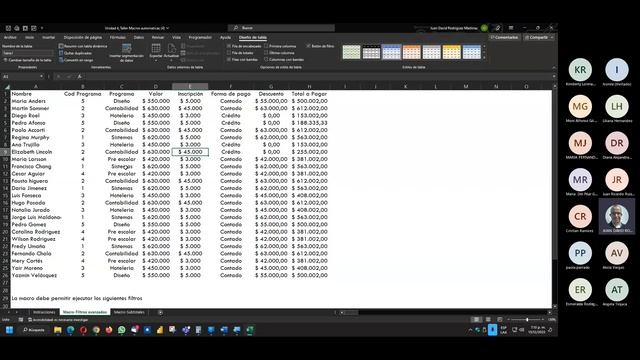Toggle the Columnas con bandas checkbox
This screenshot has width=640, height=360.
click(266, 60)
